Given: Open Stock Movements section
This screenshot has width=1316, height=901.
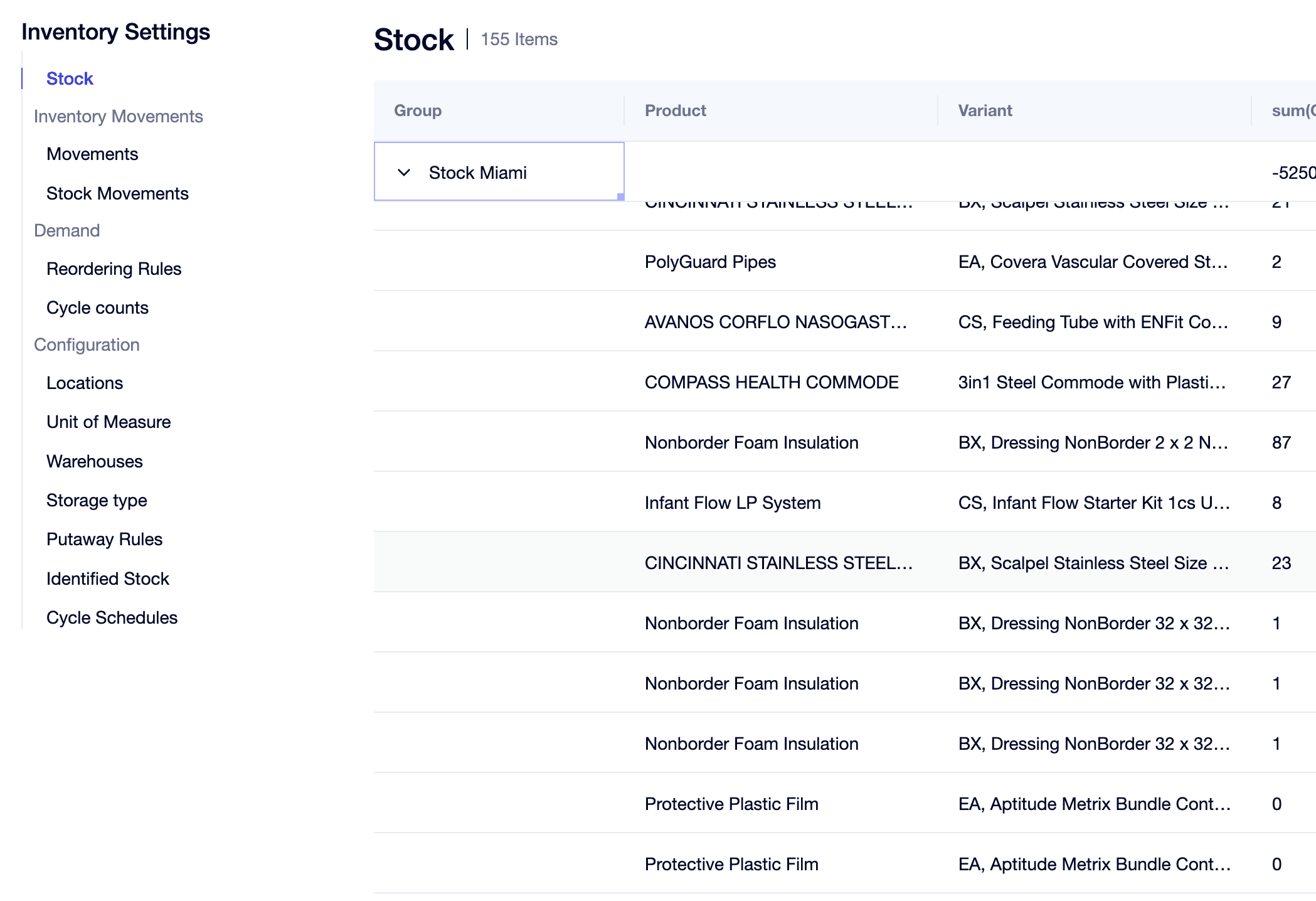Looking at the screenshot, I should click(117, 193).
